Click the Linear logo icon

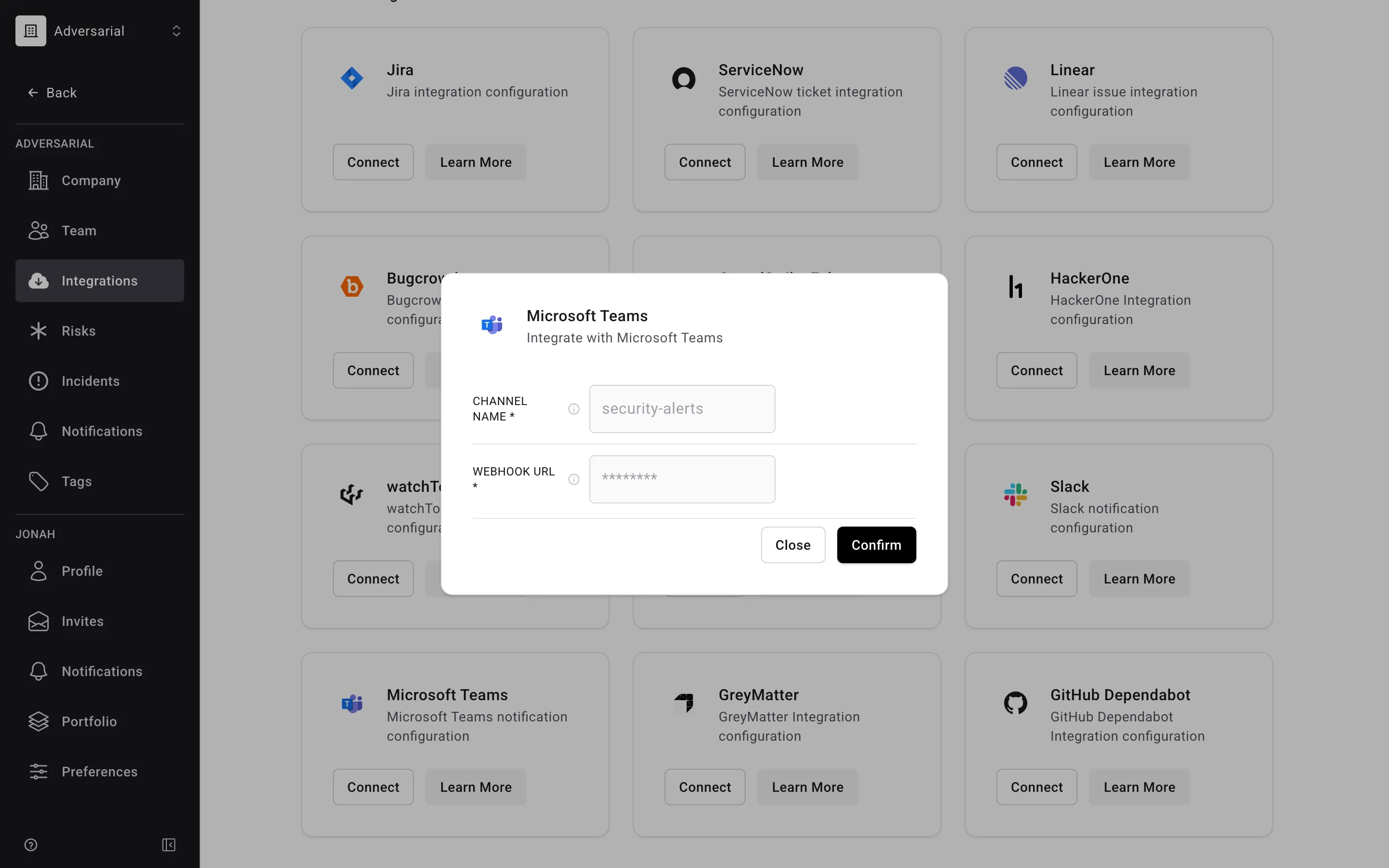pyautogui.click(x=1015, y=78)
